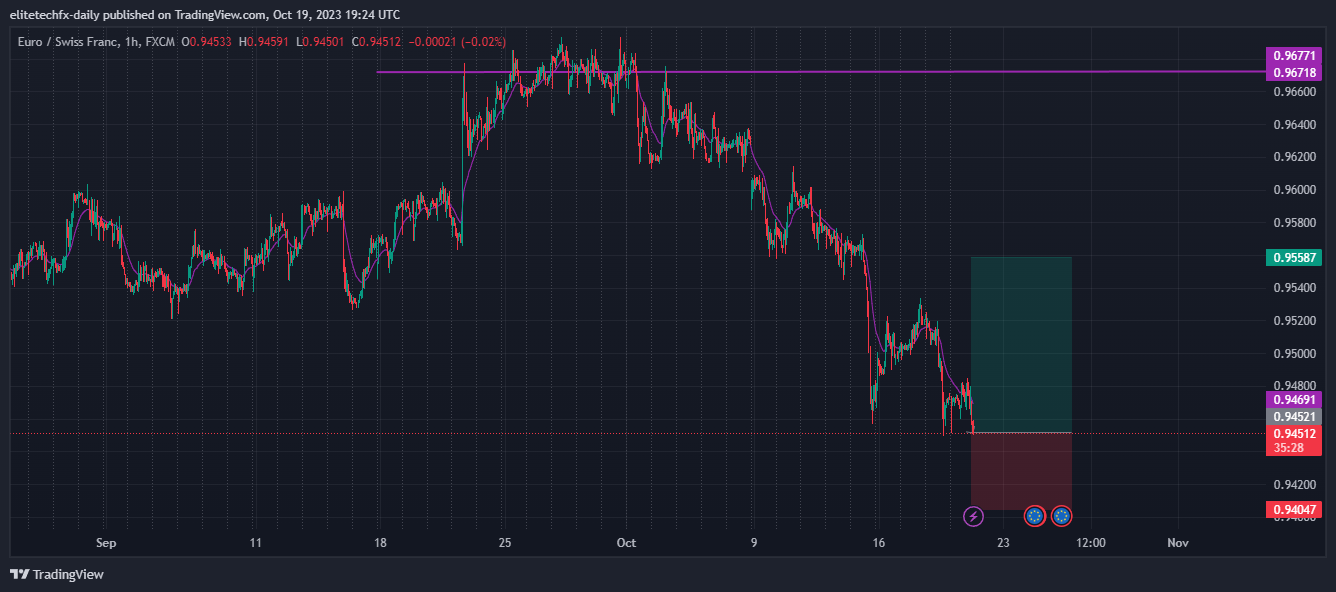The image size is (1336, 592).
Task: Click the red 0.94512 current price label
Action: pyautogui.click(x=1294, y=433)
